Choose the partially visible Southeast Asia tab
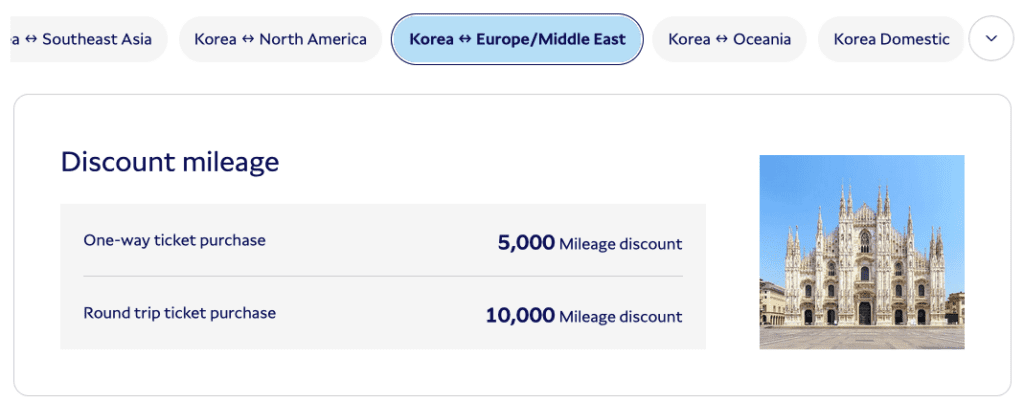The image size is (1024, 402). coord(90,40)
